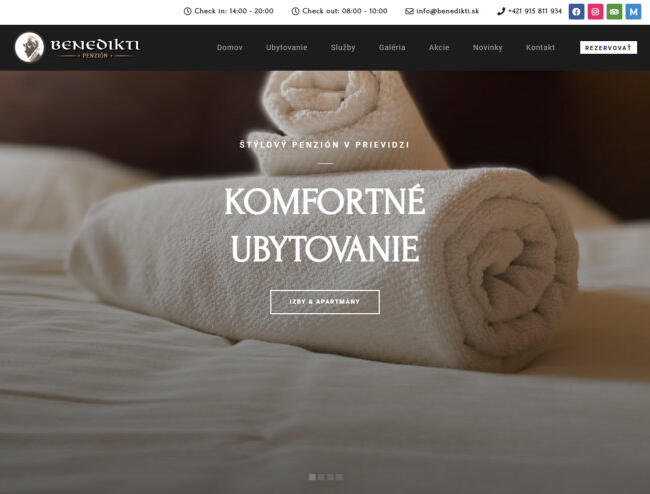The image size is (650, 494).
Task: Open the Instagram social icon
Action: pos(595,12)
